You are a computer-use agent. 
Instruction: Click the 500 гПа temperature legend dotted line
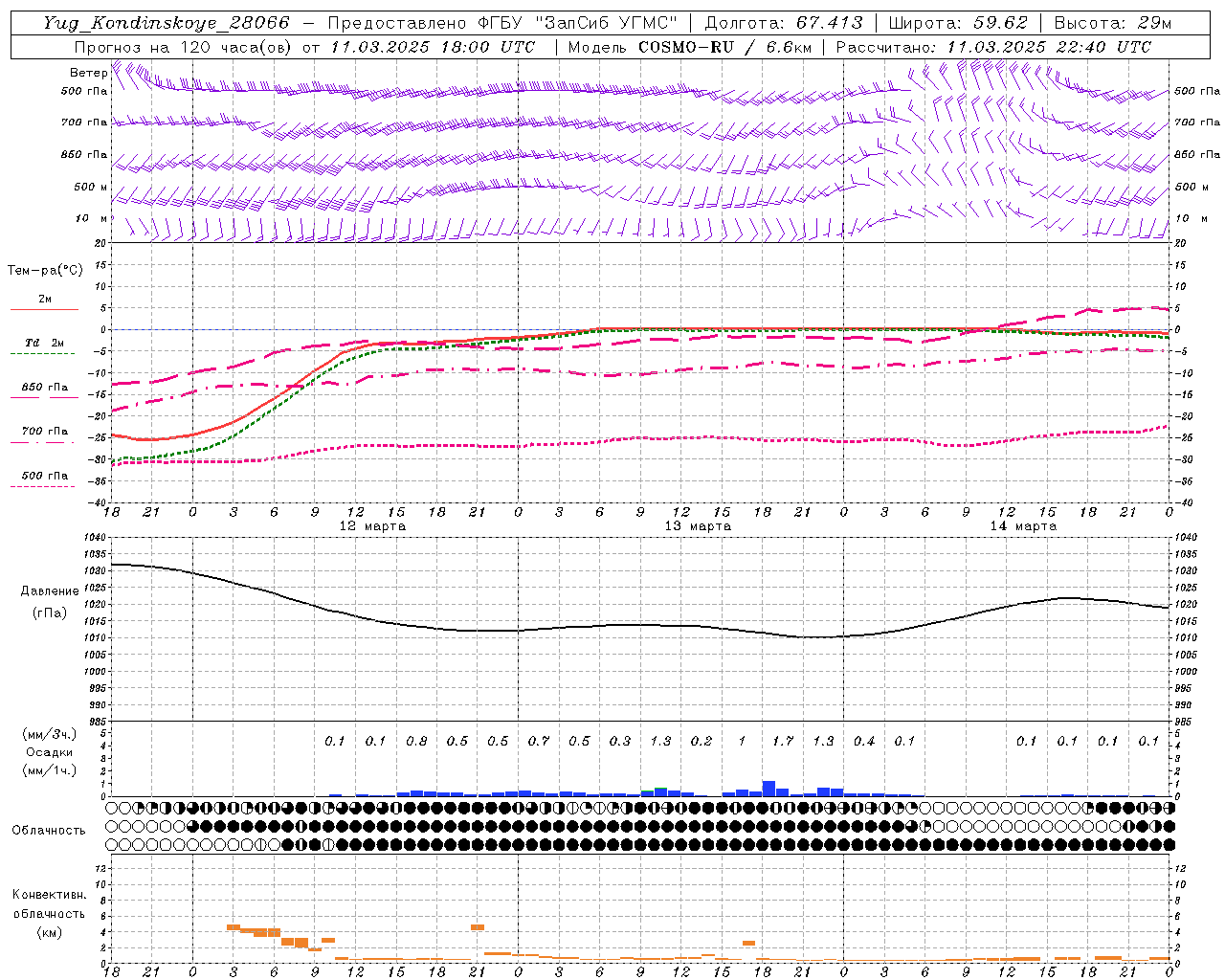click(x=43, y=486)
